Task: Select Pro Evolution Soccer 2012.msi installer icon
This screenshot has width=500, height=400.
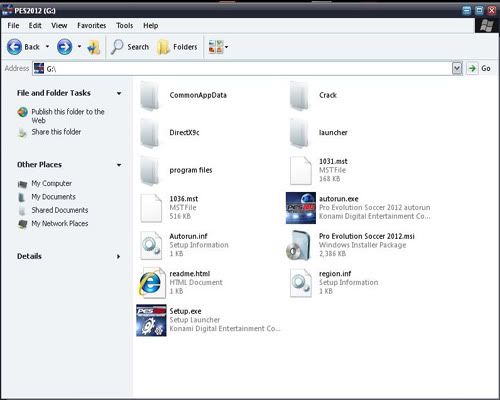Action: pyautogui.click(x=299, y=246)
